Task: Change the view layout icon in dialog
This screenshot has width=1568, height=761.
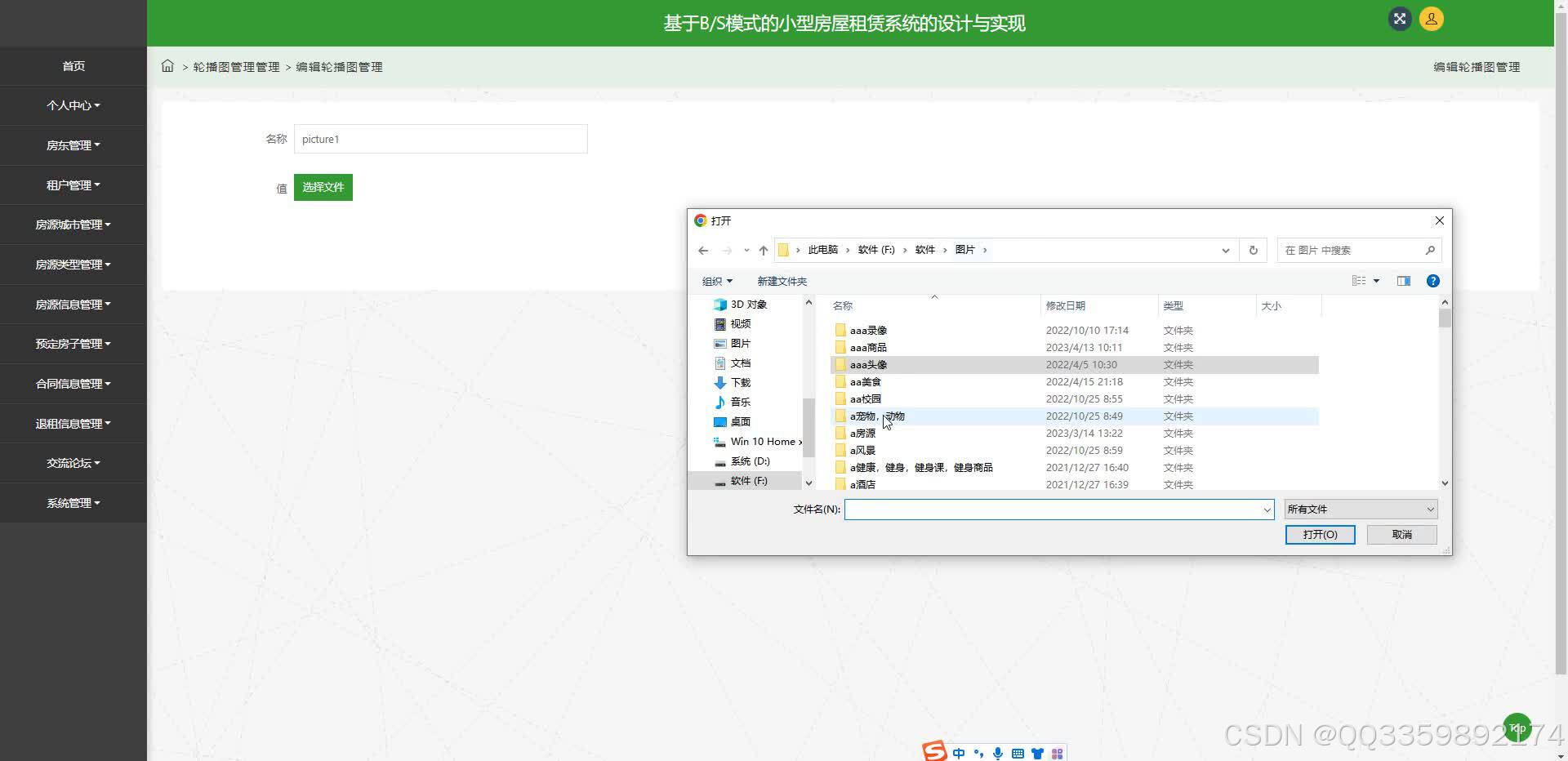Action: point(1359,281)
